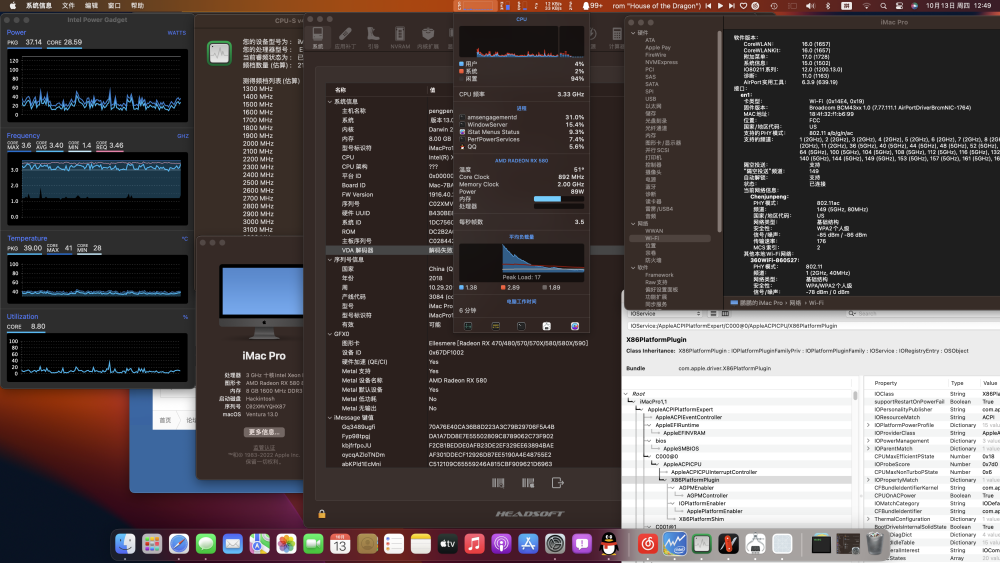
Task: Select X86PlatformPlugin in IORegistry tree
Action: click(x=695, y=480)
